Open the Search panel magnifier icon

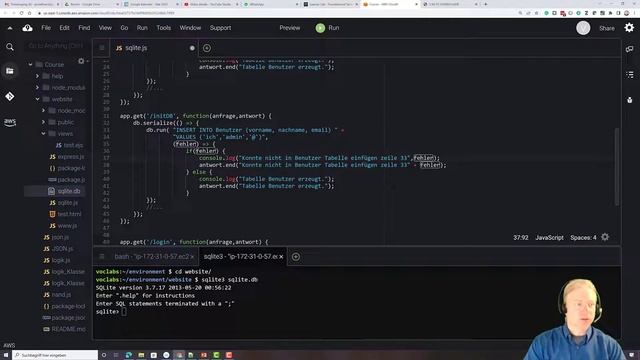(x=10, y=47)
